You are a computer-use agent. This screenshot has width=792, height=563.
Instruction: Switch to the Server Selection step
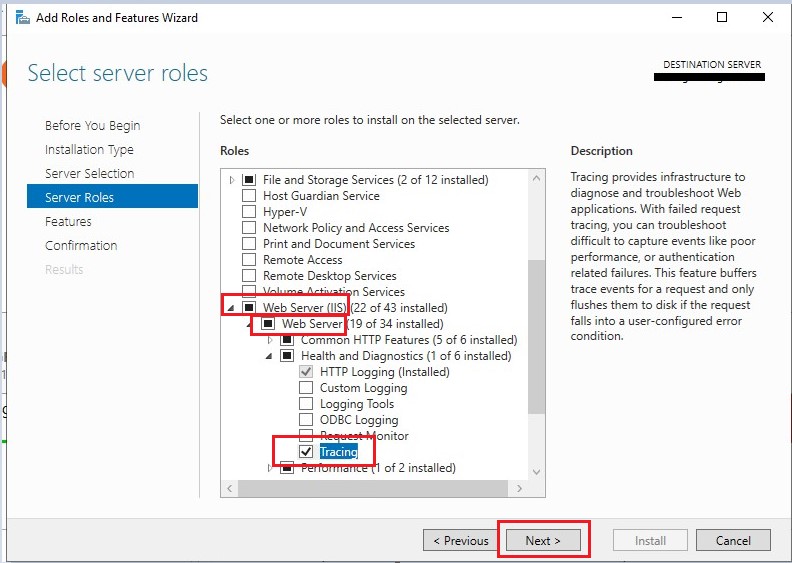(x=89, y=173)
